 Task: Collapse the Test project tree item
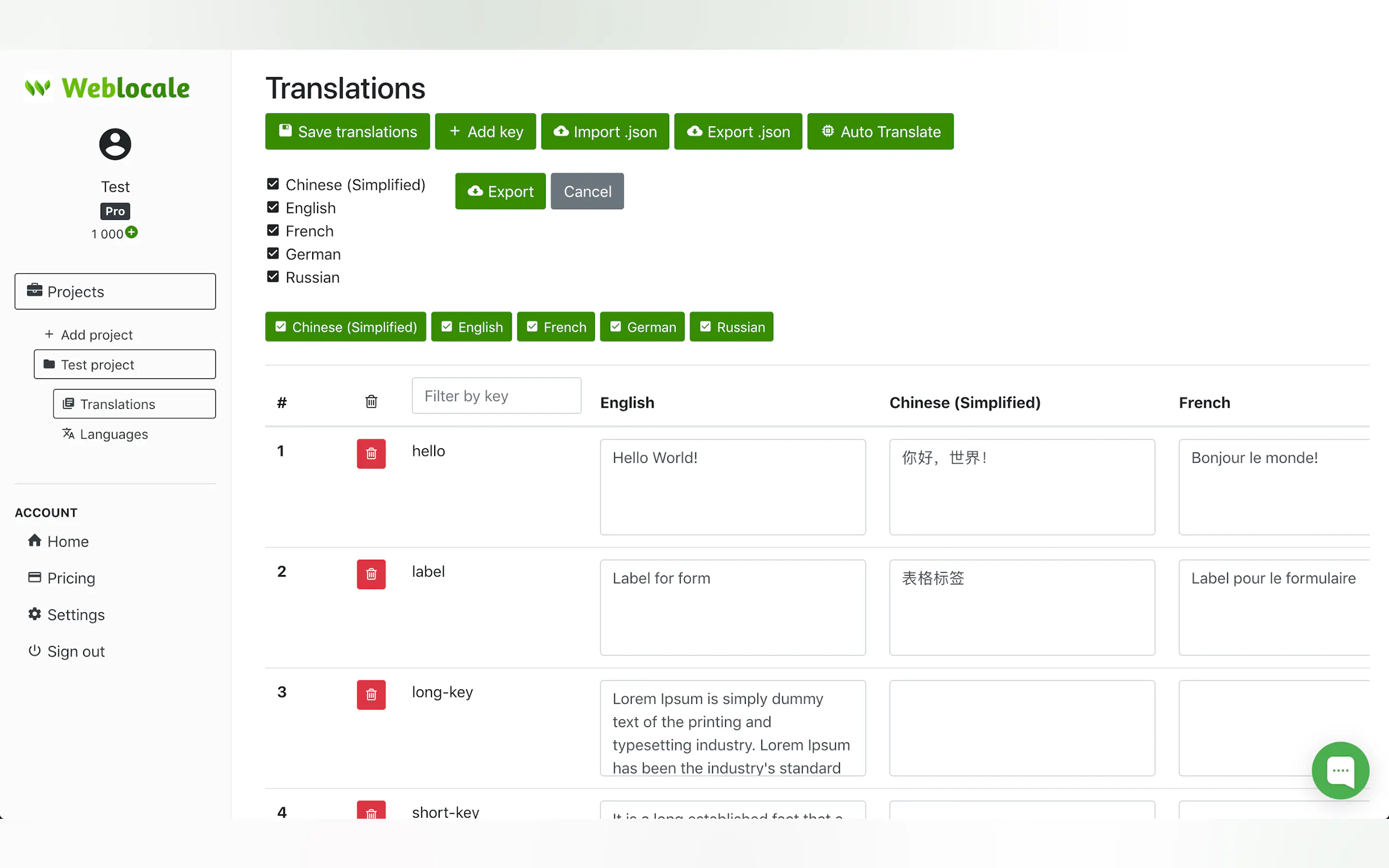(x=125, y=365)
